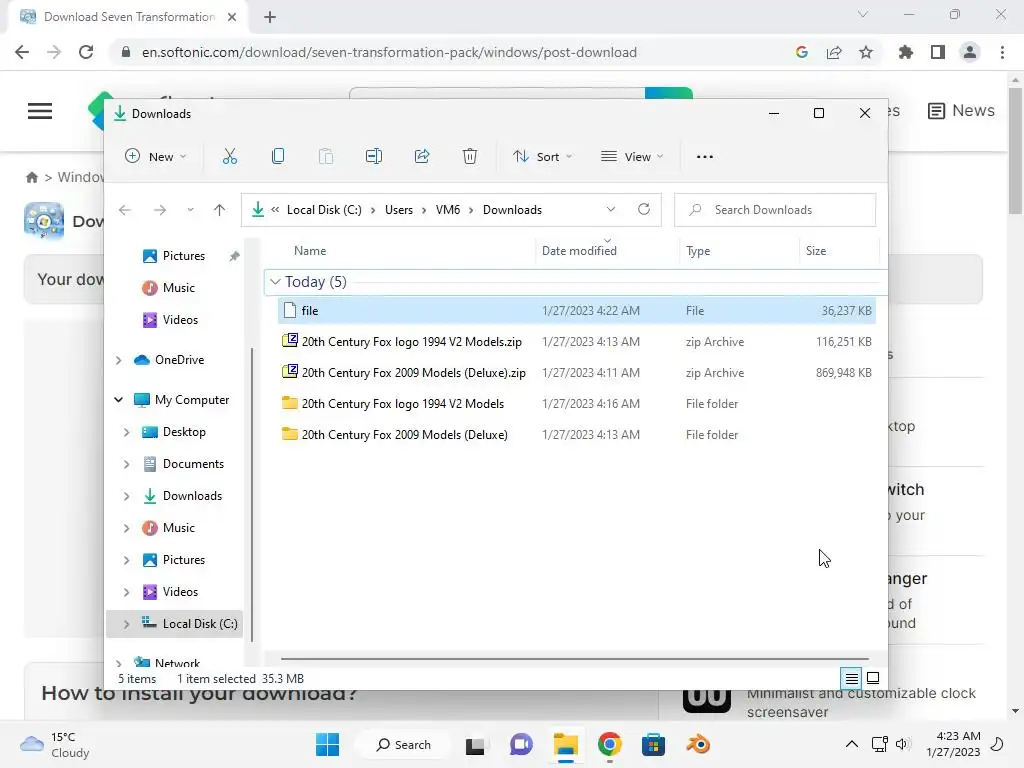
Task: Go up one folder with the Up arrow
Action: (x=219, y=210)
